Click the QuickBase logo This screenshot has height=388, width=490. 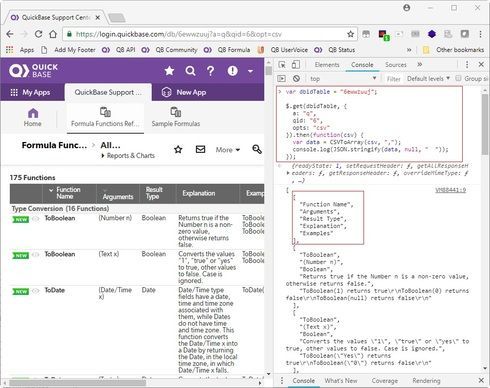(33, 71)
